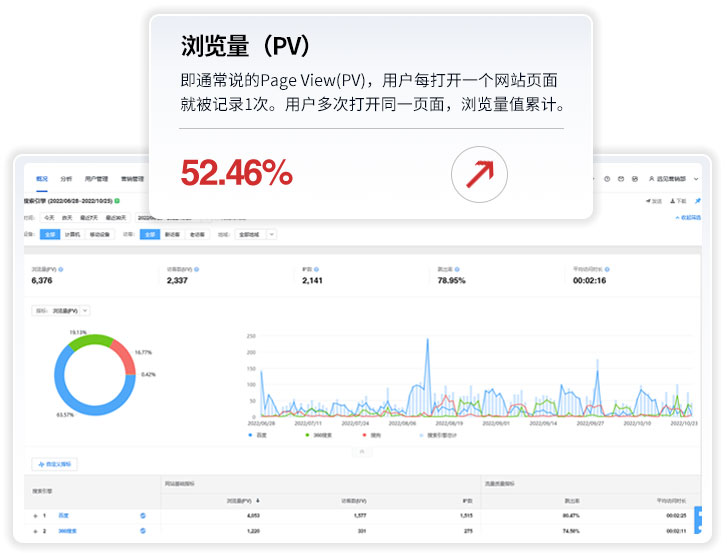Click the red upward trend arrow icon

479,175
